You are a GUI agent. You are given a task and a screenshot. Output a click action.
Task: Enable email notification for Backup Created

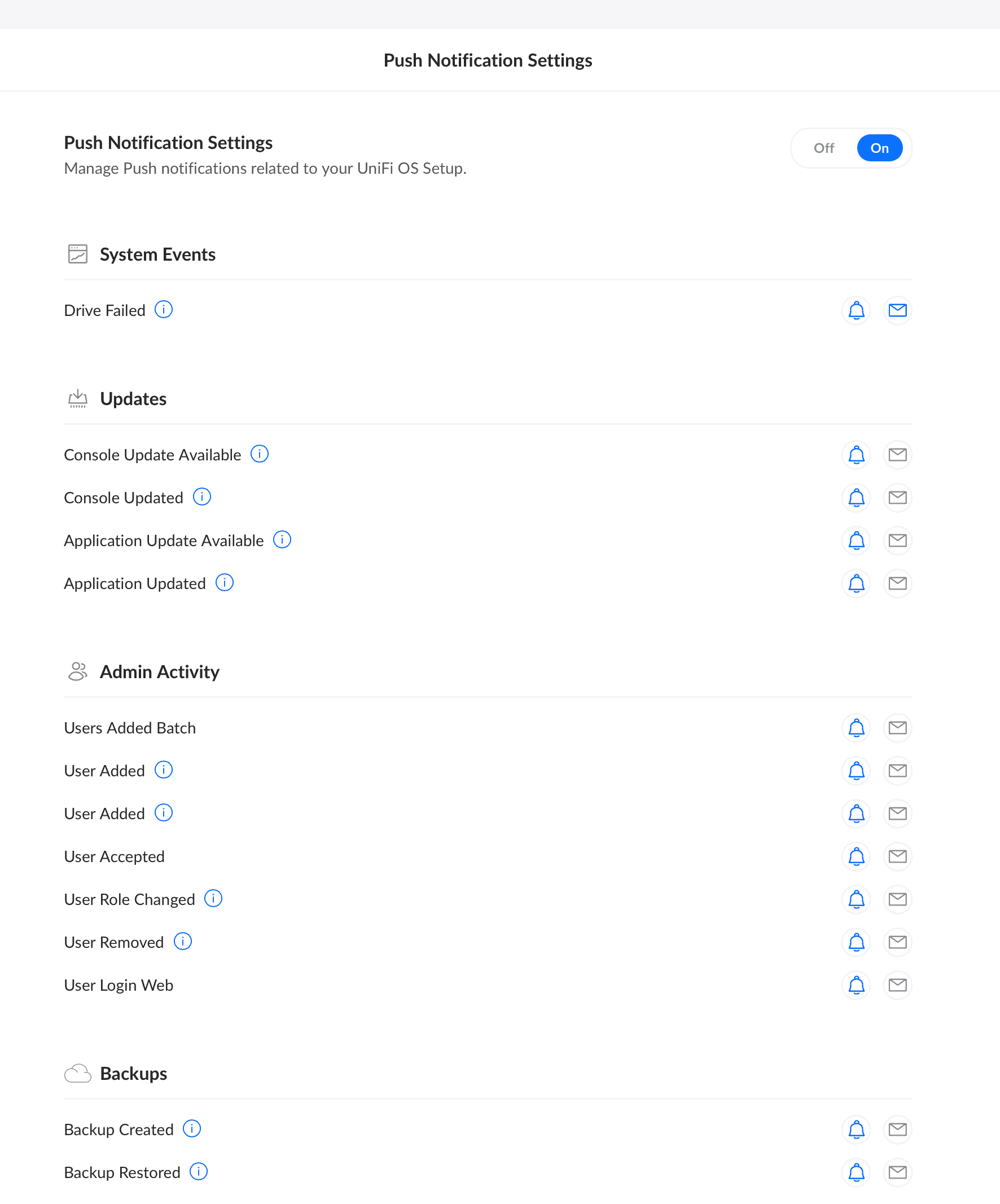897,1130
